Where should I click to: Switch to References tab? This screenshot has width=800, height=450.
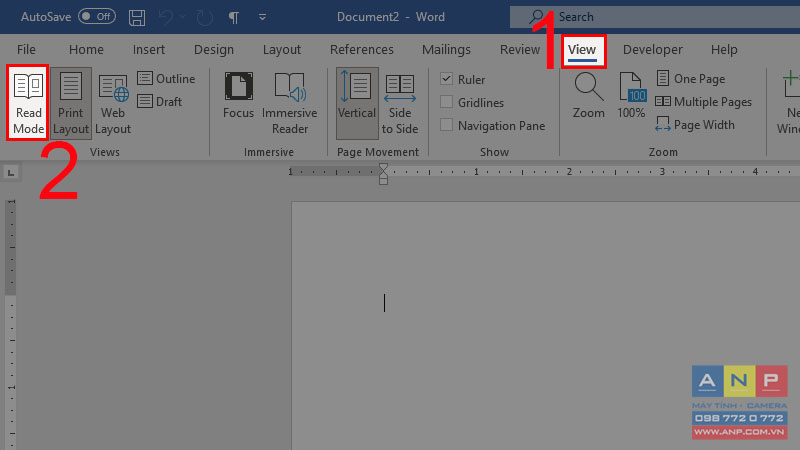coord(362,49)
